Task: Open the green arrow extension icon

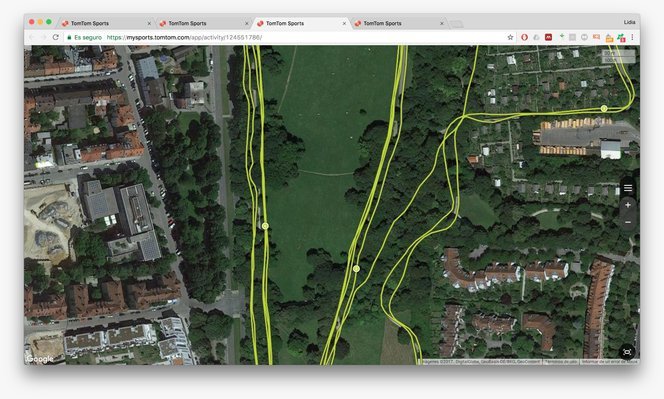Action: 562,37
